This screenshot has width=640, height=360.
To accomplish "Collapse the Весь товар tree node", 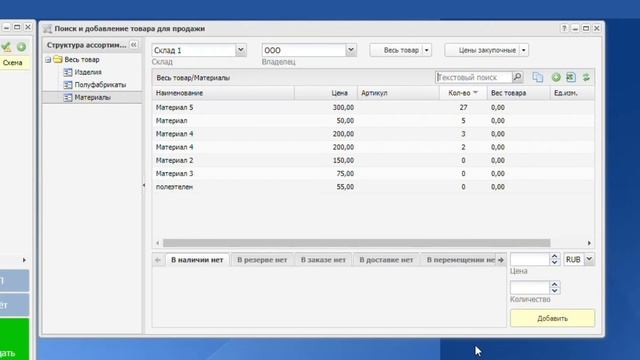I will [x=48, y=60].
